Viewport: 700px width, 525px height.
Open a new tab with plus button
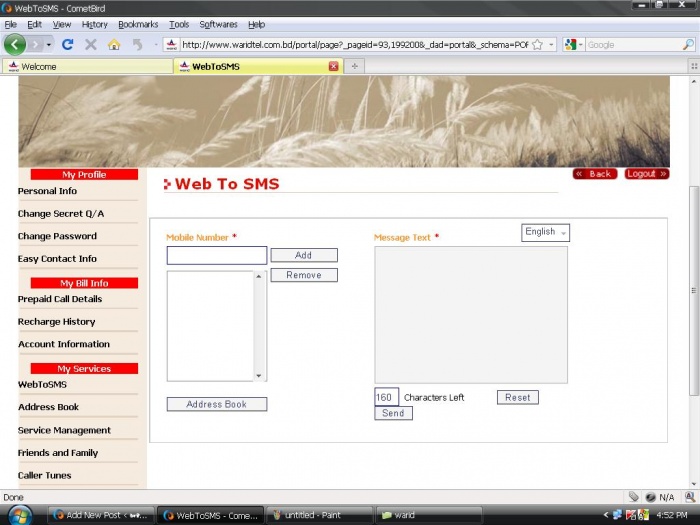pos(354,67)
